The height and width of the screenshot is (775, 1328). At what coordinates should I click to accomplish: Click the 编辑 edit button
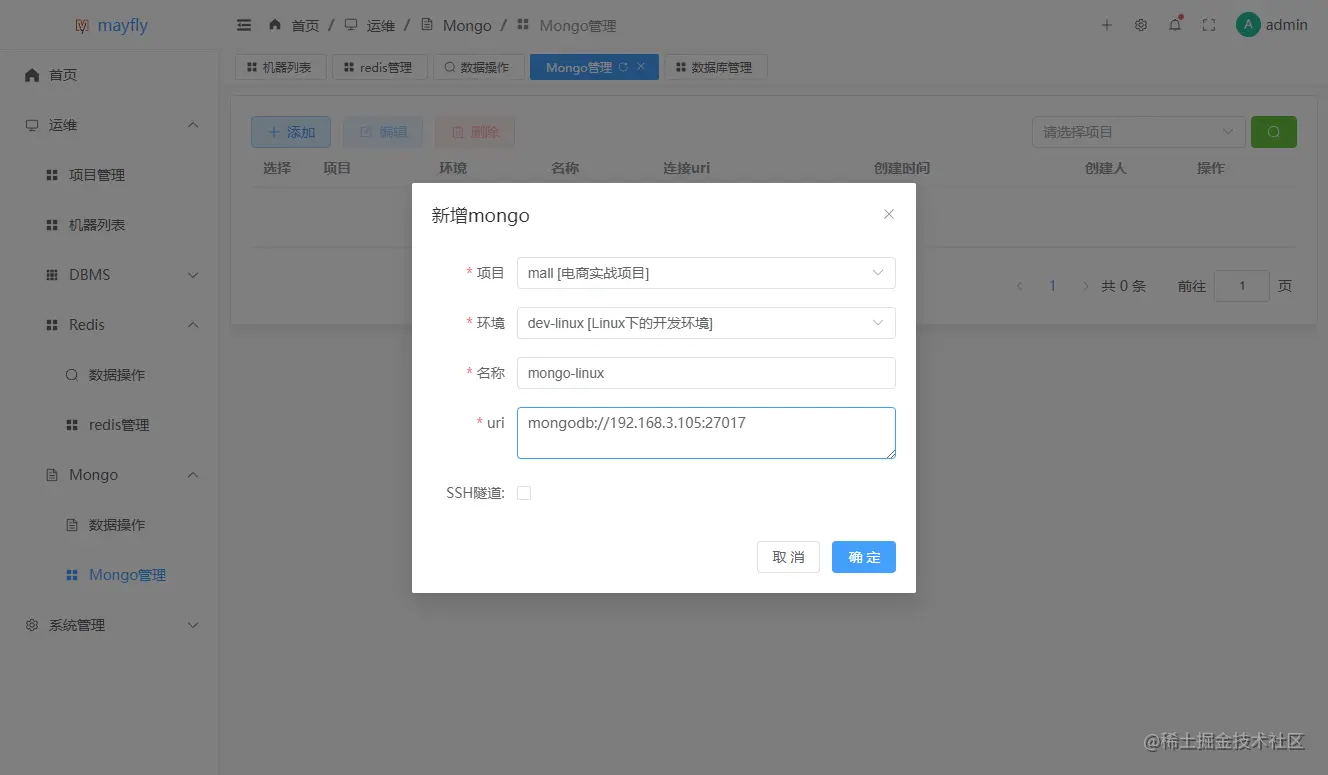tap(383, 132)
